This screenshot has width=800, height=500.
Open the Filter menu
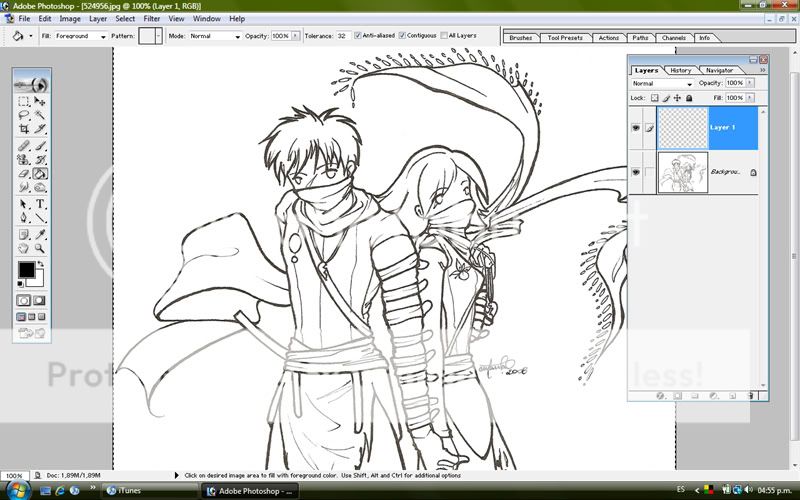pyautogui.click(x=151, y=18)
